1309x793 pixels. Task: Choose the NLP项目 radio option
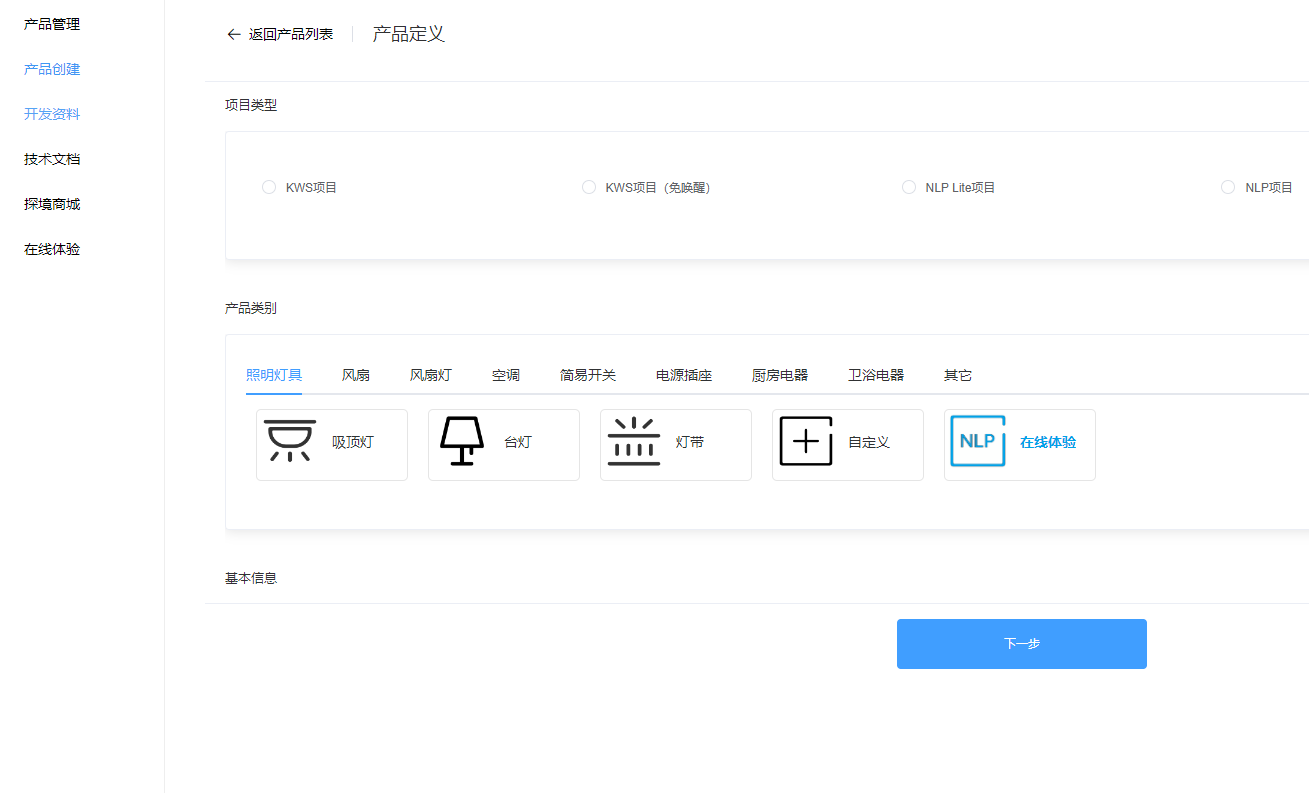pos(1228,187)
